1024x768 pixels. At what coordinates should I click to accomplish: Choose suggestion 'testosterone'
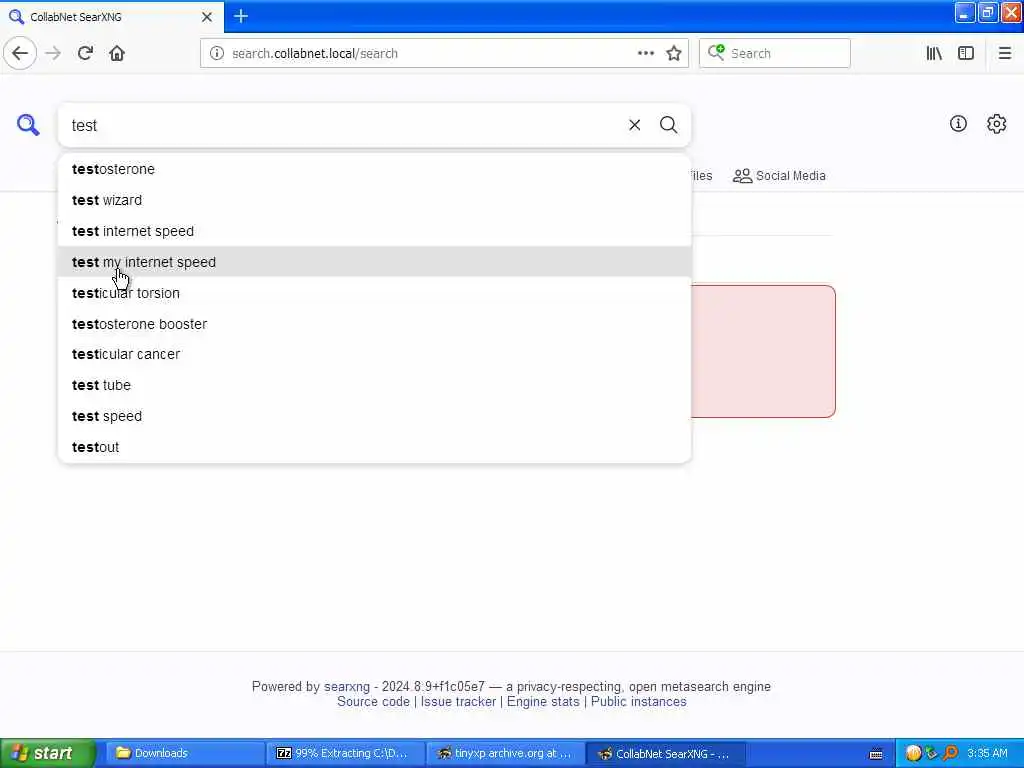(x=374, y=169)
